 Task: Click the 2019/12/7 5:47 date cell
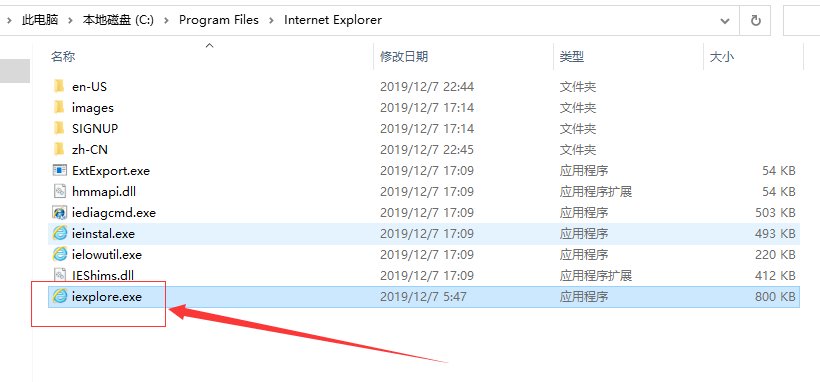423,297
